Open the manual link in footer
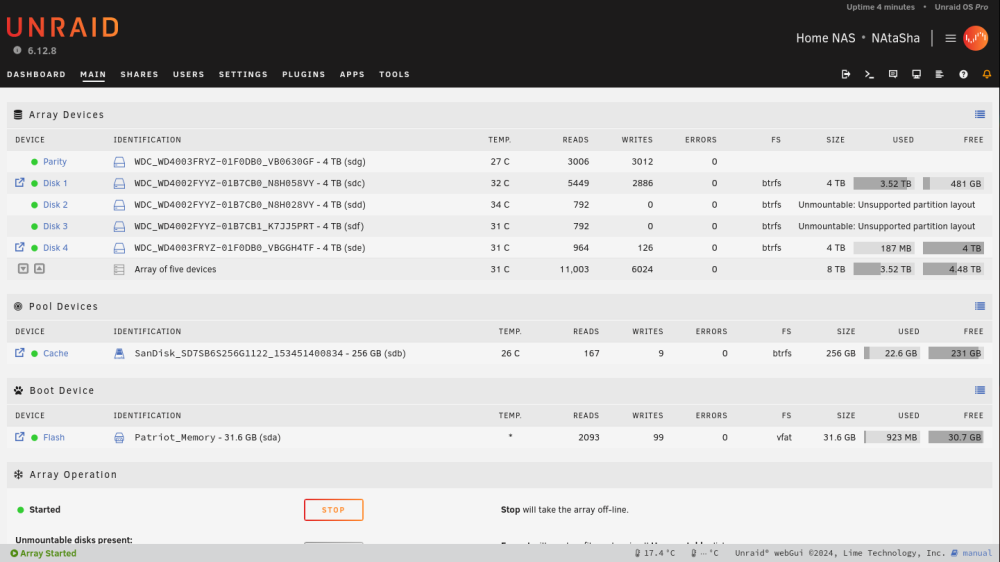1000x562 pixels. coord(972,553)
